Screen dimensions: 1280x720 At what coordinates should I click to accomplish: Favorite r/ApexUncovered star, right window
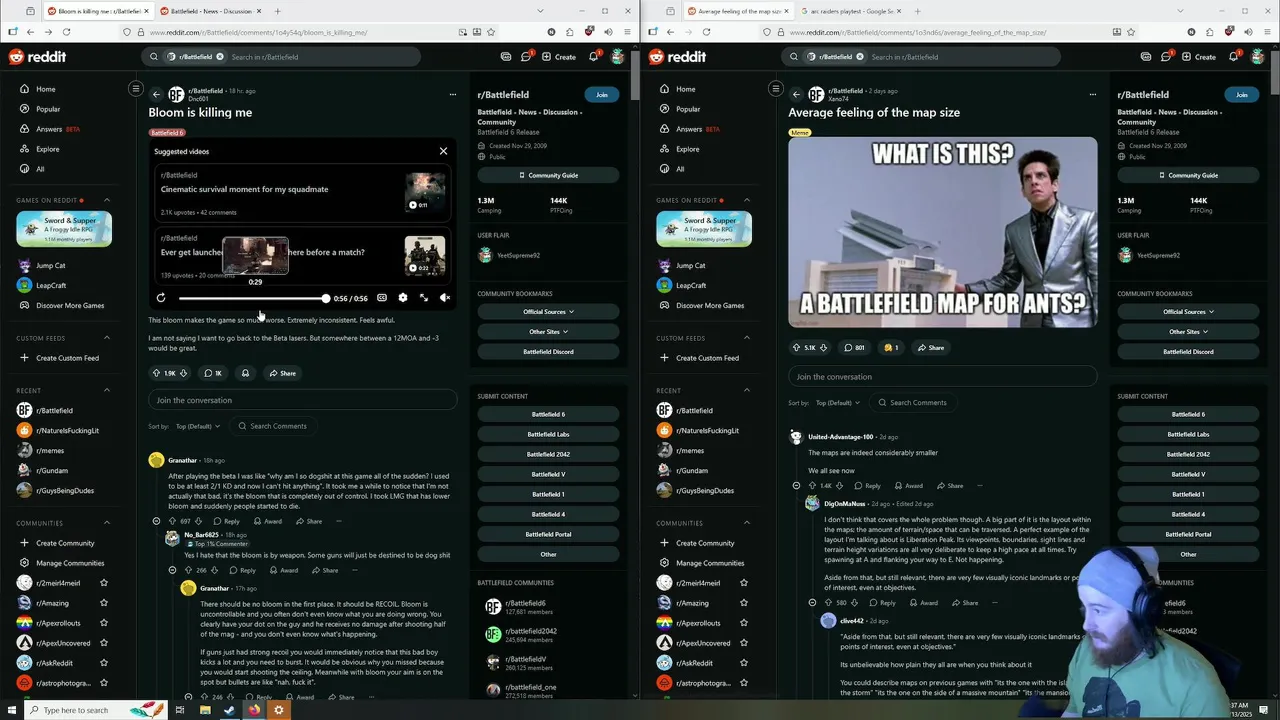[x=744, y=643]
